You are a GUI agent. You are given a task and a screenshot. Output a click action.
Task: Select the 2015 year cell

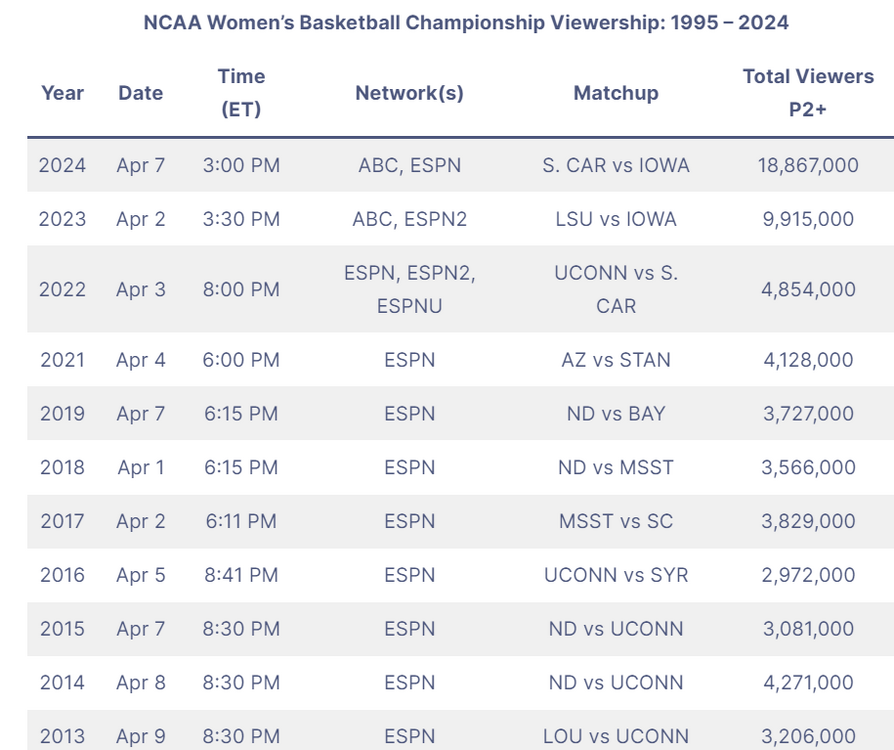pos(62,629)
